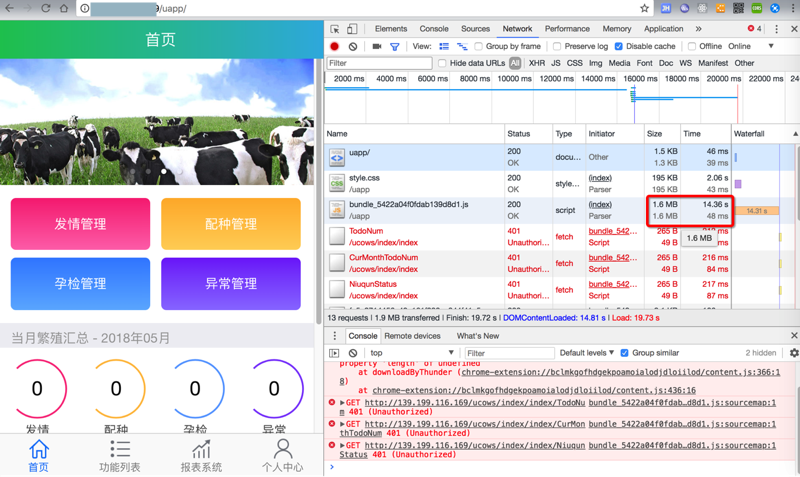Filter requests by CSS type
Viewport: 800px width, 477px height.
point(574,63)
